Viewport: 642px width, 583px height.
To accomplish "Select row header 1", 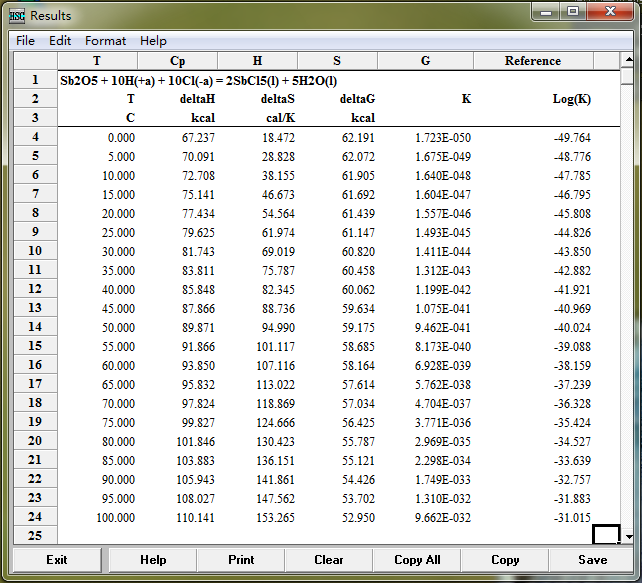I will (x=35, y=79).
